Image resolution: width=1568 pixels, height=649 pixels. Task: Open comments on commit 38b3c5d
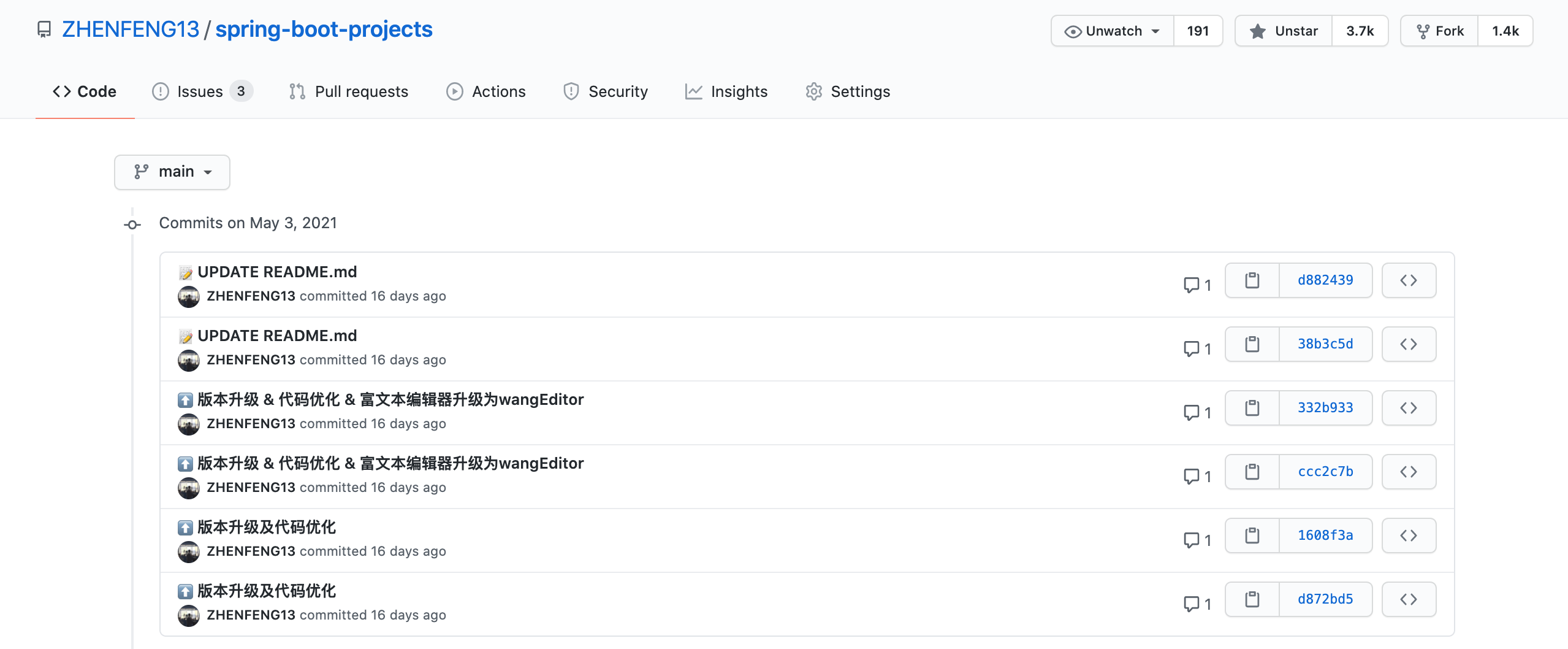(x=1197, y=348)
